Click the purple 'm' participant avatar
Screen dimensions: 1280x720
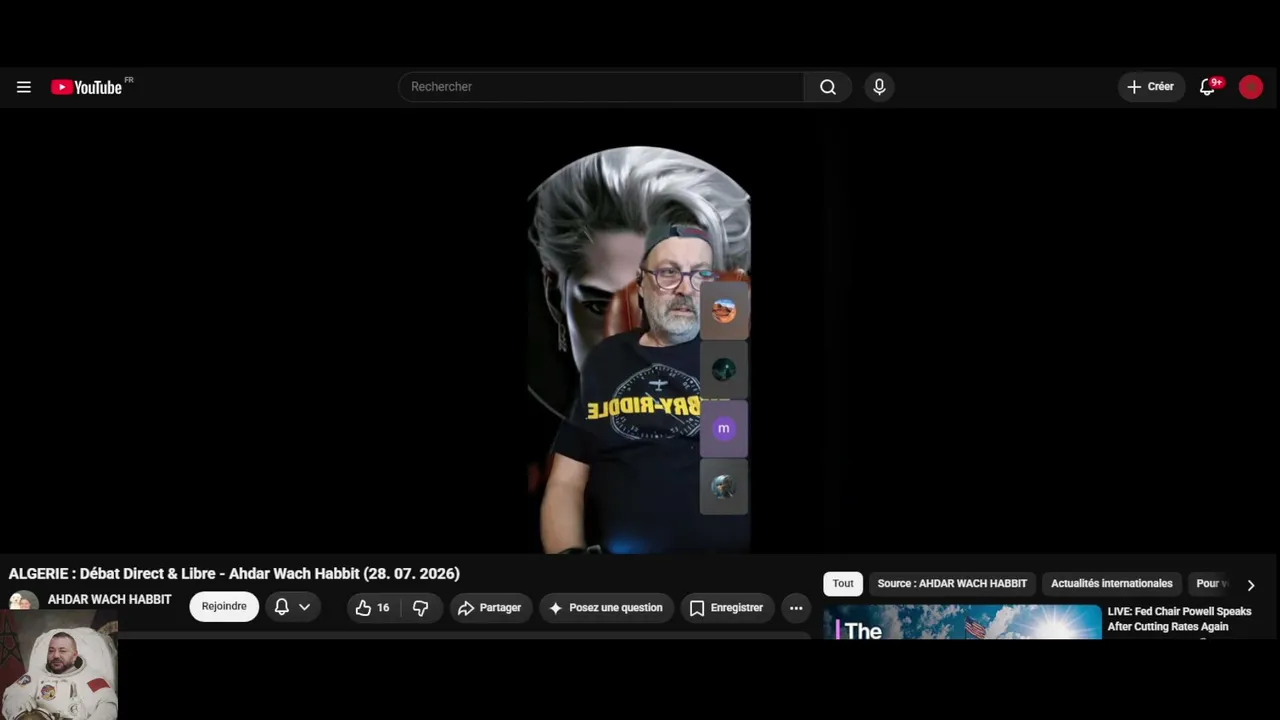[x=724, y=428]
